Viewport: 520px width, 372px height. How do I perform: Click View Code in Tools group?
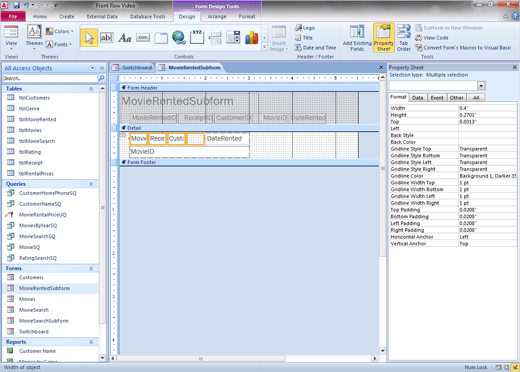point(432,38)
